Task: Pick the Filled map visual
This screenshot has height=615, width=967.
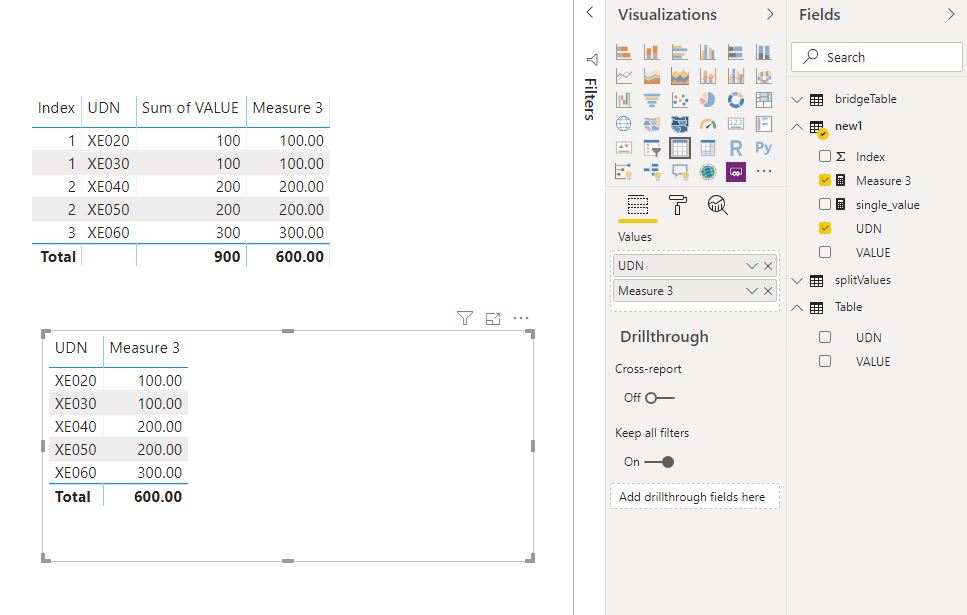Action: [x=651, y=124]
